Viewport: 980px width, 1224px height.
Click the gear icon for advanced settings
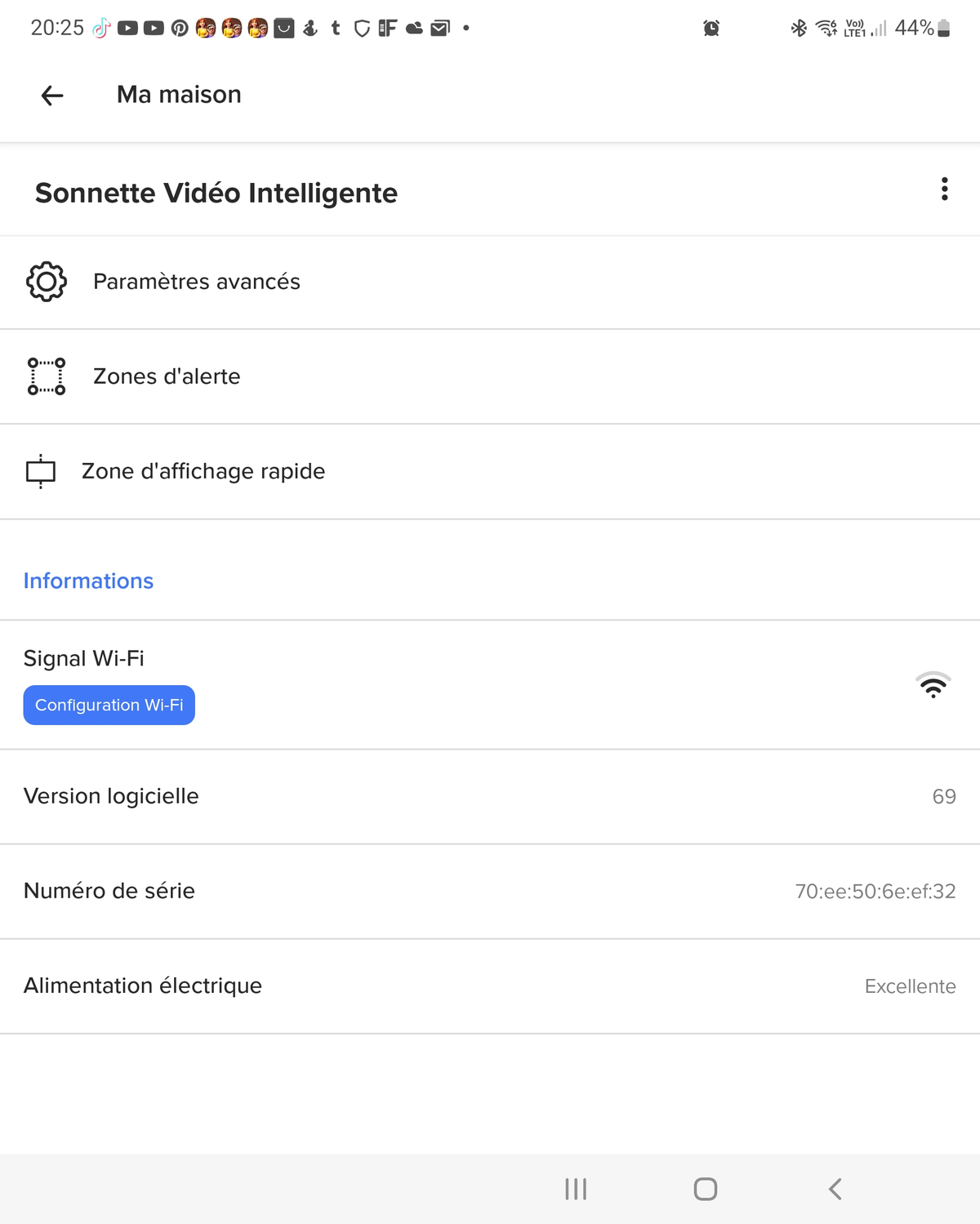click(x=47, y=282)
